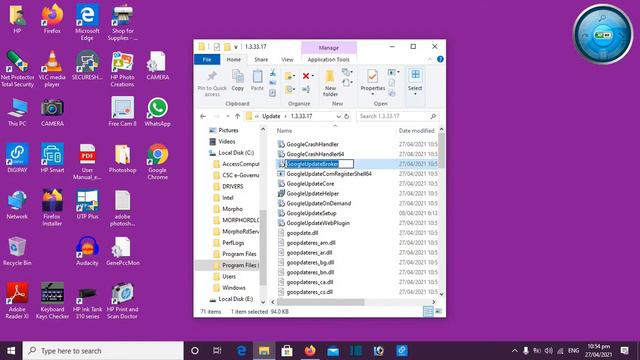Select Program Files in navigation pane
Image resolution: width=640 pixels, height=360 pixels.
239,254
